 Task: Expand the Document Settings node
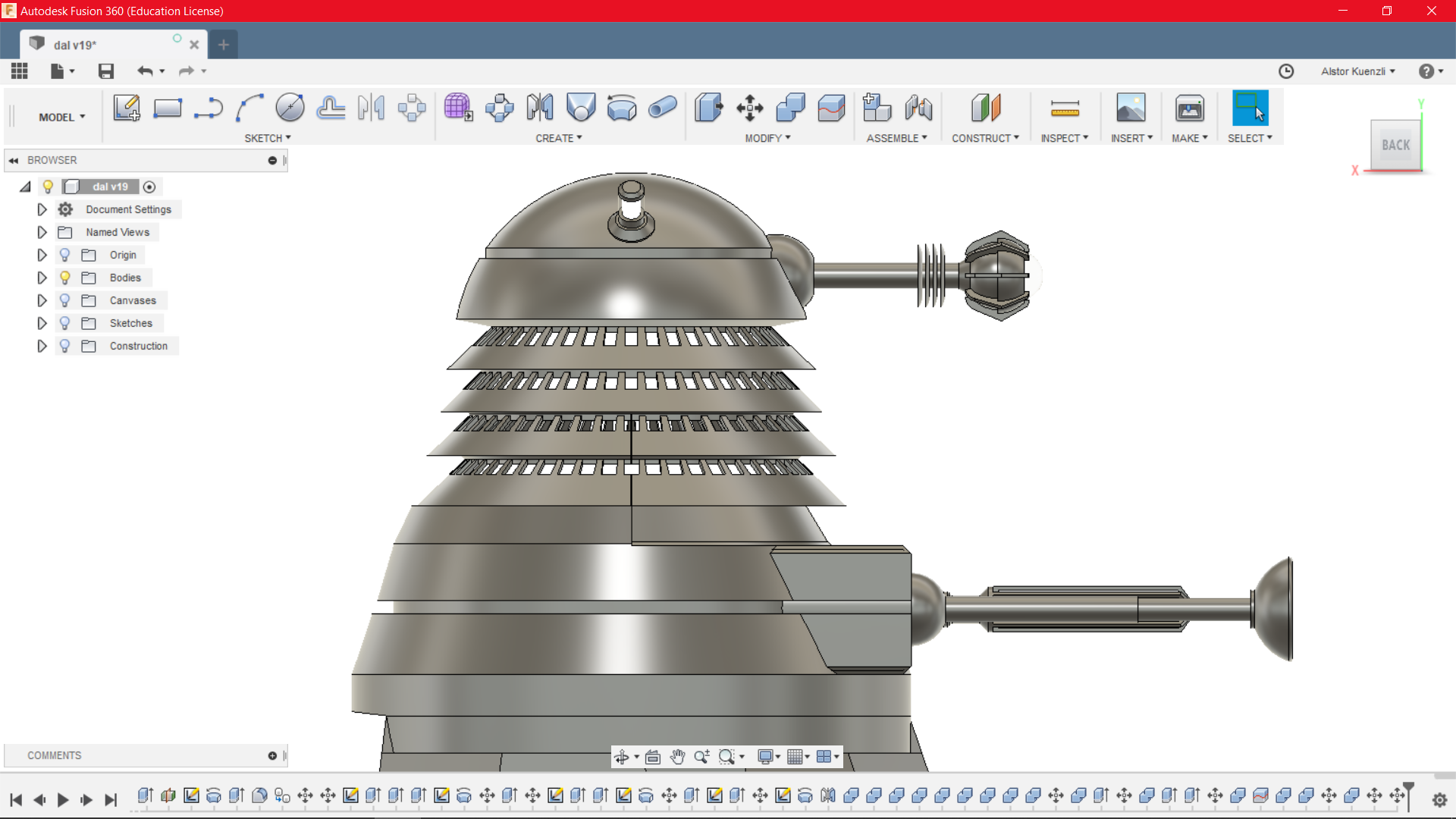42,209
